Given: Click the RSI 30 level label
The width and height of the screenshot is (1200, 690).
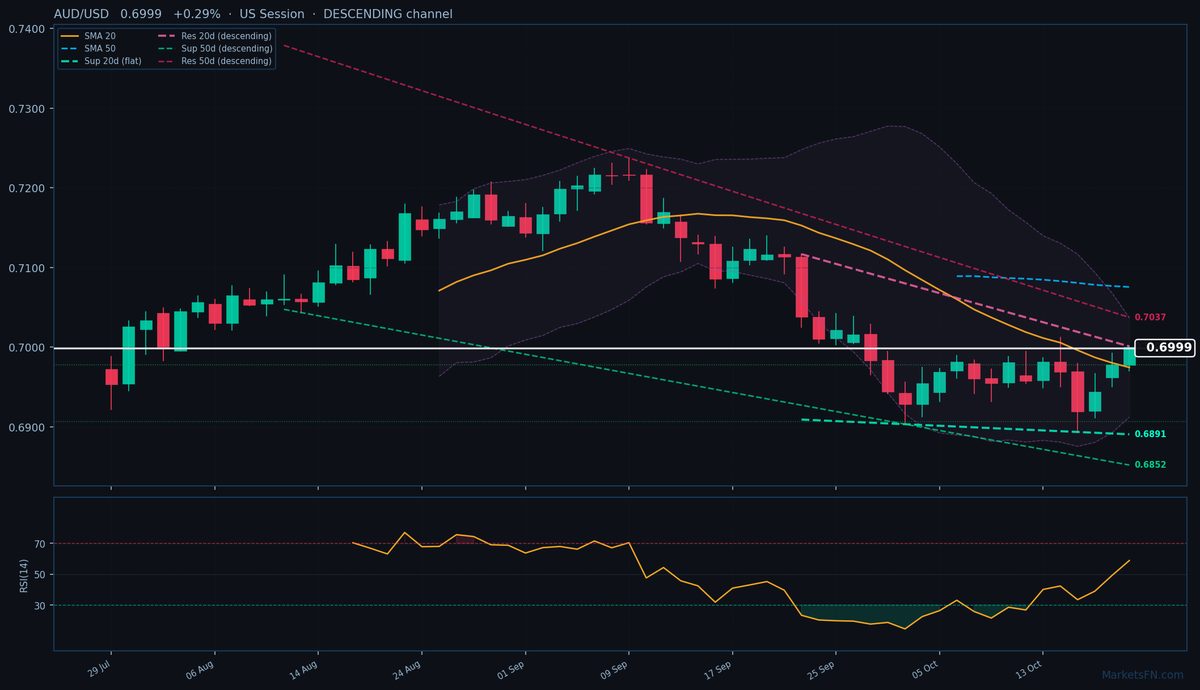Looking at the screenshot, I should (40, 606).
